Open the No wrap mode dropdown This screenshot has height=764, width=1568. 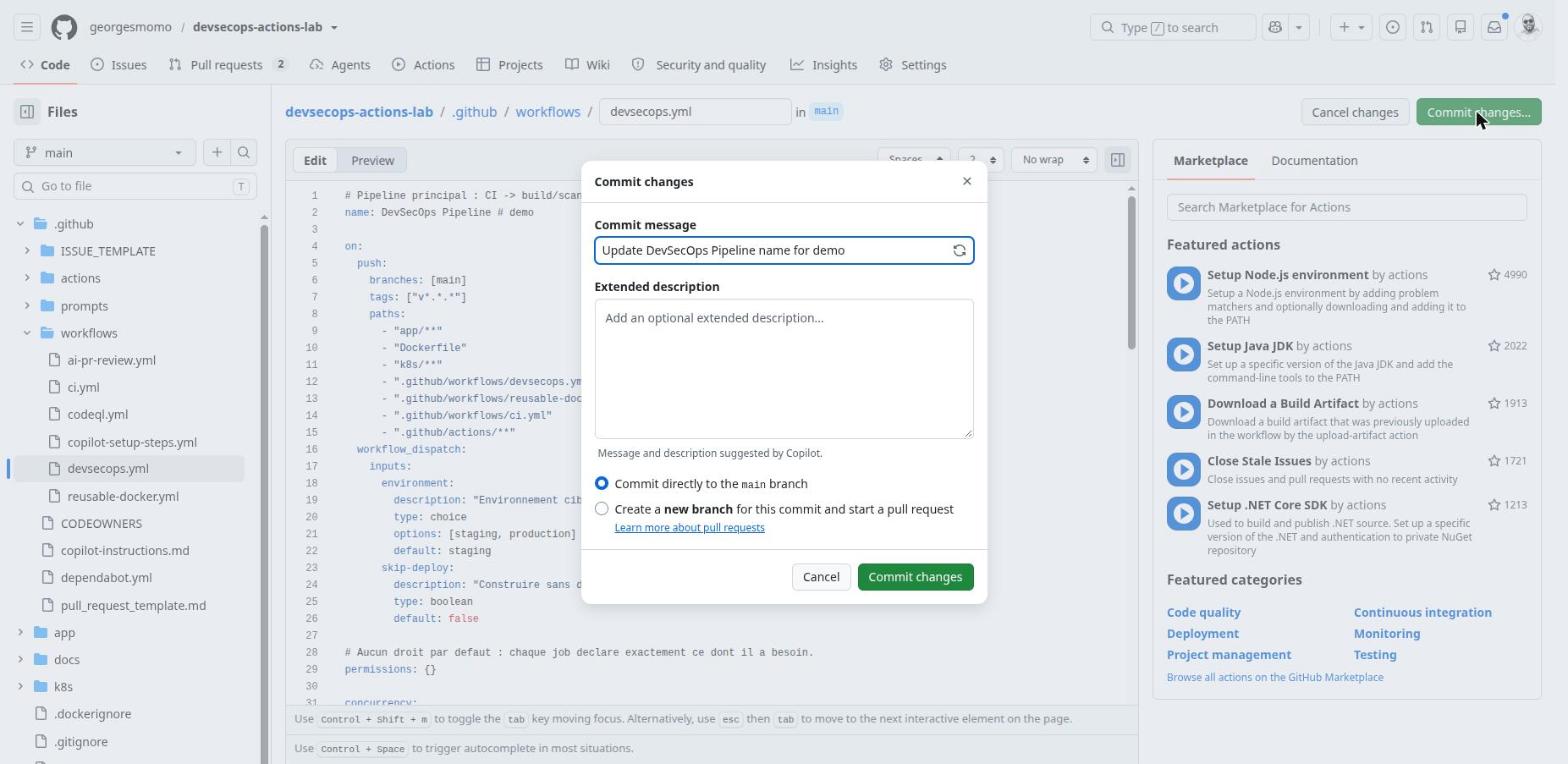pyautogui.click(x=1054, y=160)
